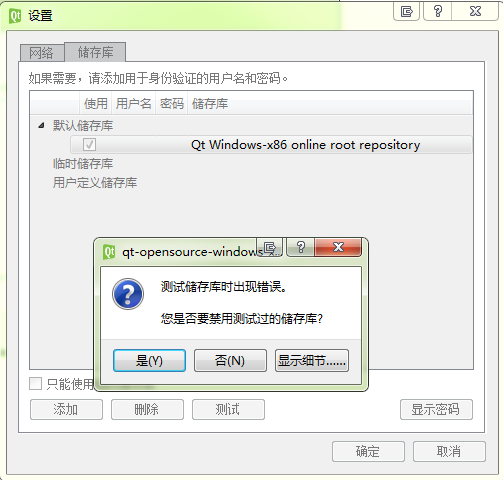Click the 储存库 column header
This screenshot has width=503, height=480.
coord(210,104)
